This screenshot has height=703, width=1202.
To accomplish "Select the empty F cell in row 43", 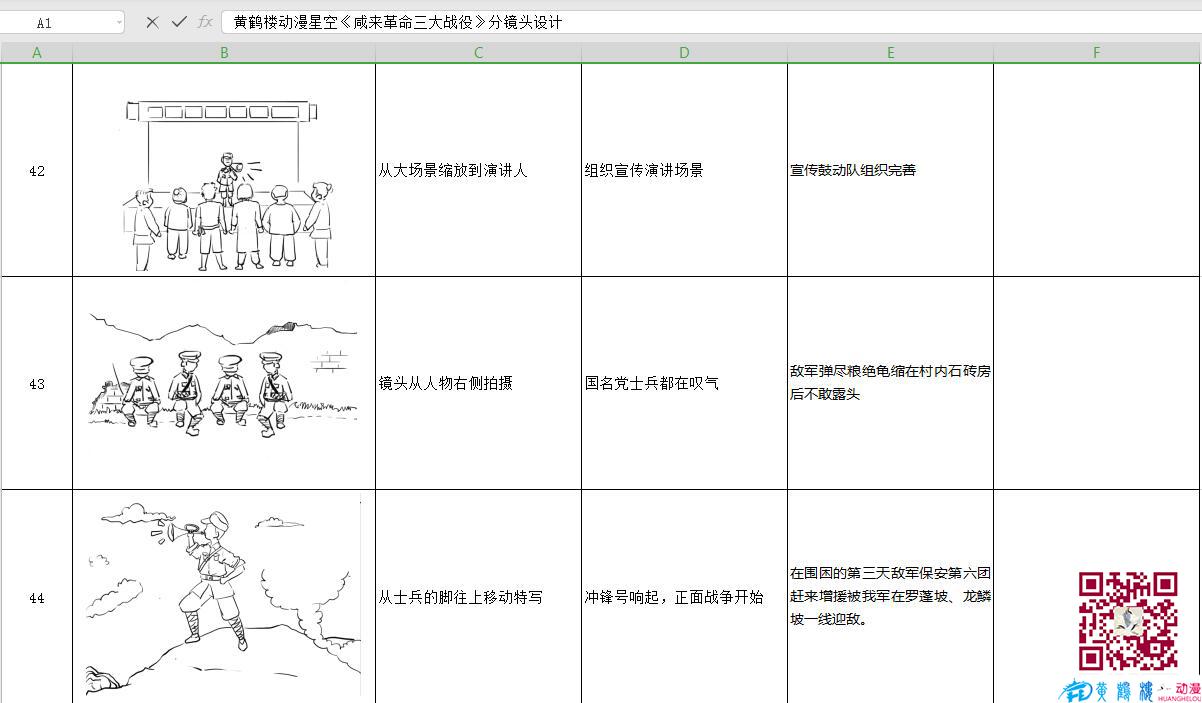I will tap(1097, 383).
